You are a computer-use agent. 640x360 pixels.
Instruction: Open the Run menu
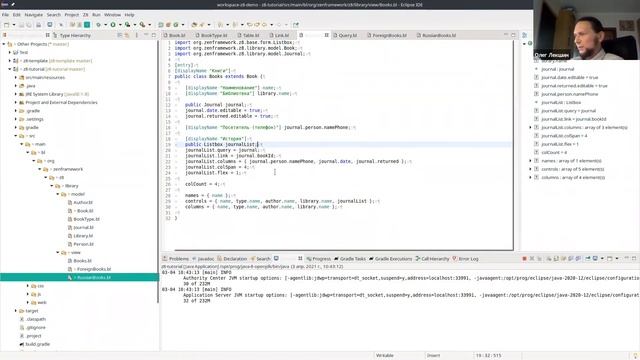tap(96, 15)
